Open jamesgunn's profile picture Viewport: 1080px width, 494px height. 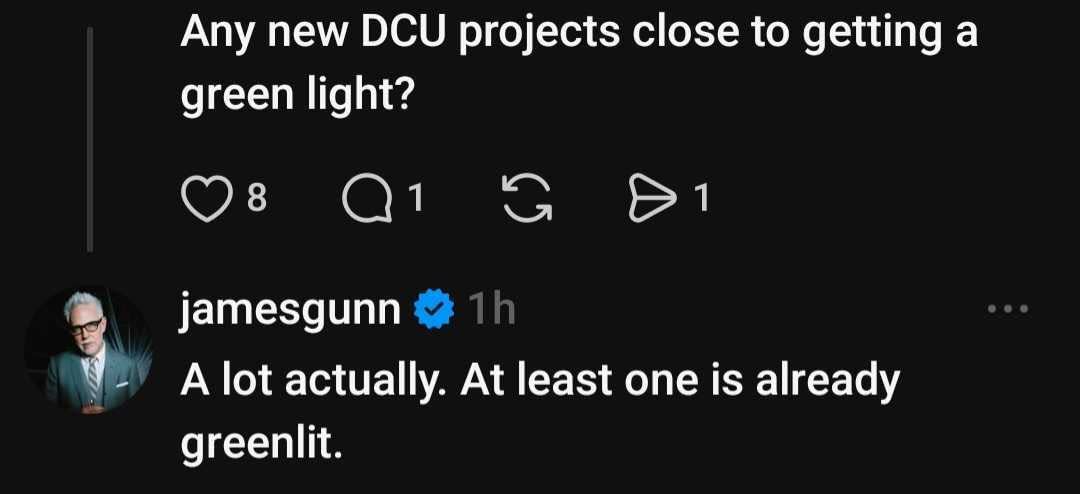click(88, 350)
